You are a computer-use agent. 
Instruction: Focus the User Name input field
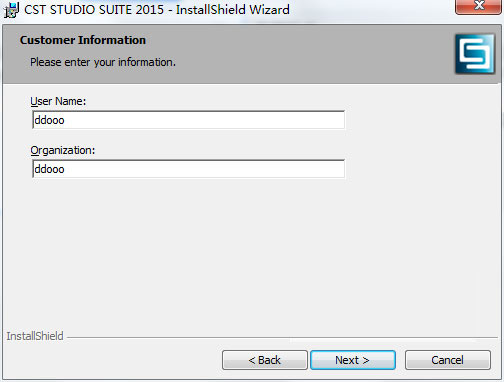click(189, 120)
